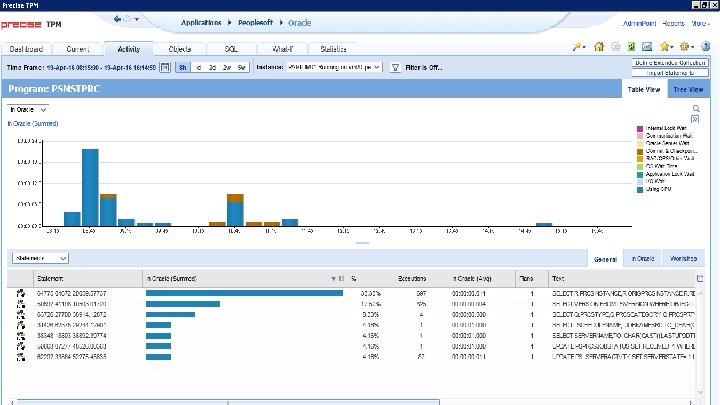Click the back navigation arrow
The width and height of the screenshot is (720, 405).
coord(118,19)
